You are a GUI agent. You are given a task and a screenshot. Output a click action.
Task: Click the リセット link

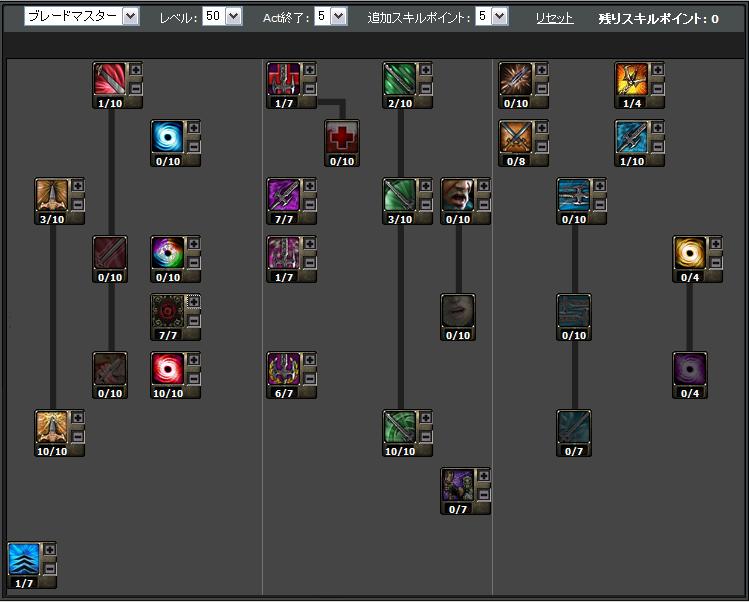tap(554, 19)
